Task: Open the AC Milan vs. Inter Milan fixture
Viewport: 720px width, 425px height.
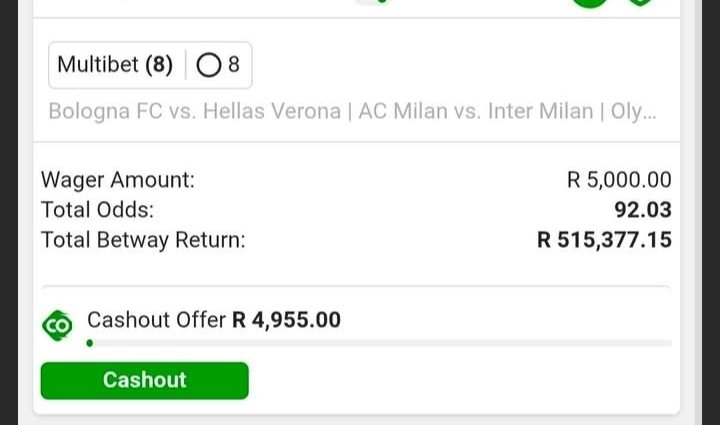Action: click(x=476, y=112)
